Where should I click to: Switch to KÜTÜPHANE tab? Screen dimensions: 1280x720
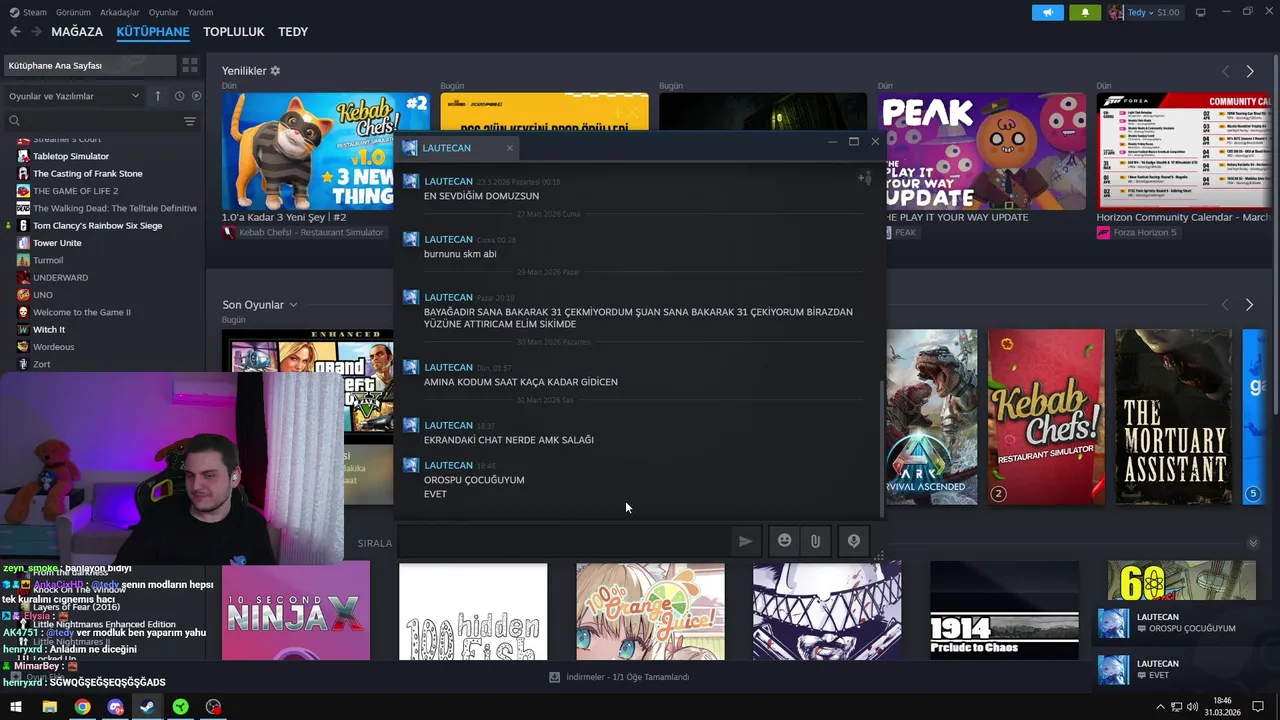click(x=153, y=32)
